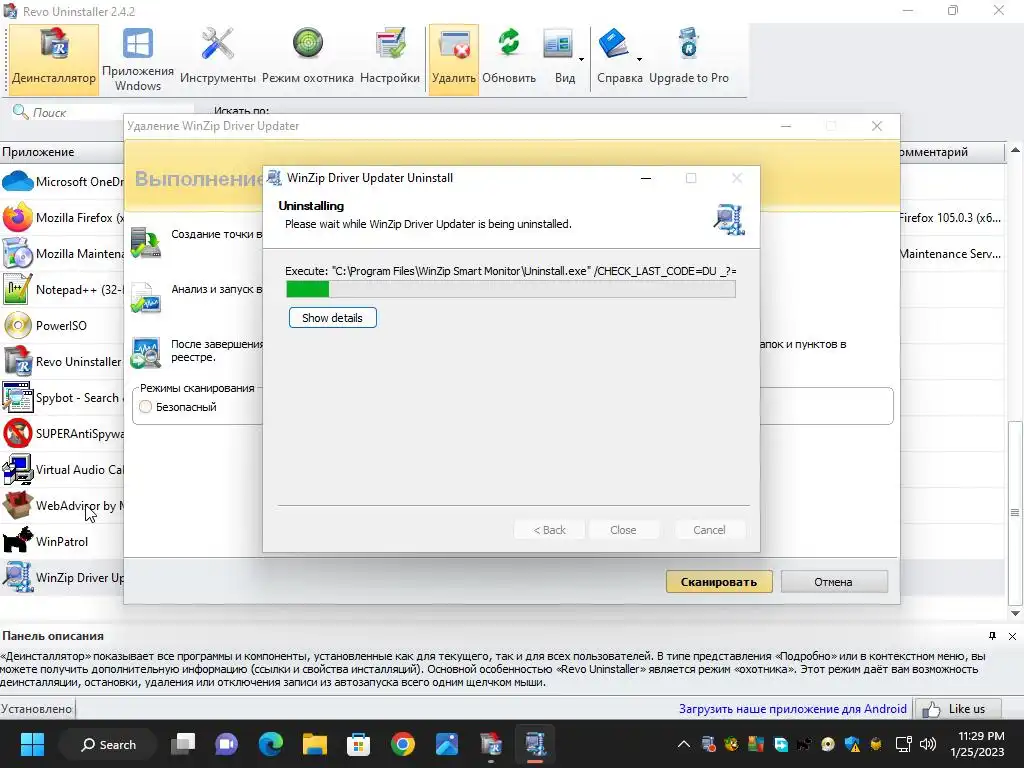The image size is (1024, 768).
Task: Select the Notepad++ list entry
Action: click(x=62, y=289)
